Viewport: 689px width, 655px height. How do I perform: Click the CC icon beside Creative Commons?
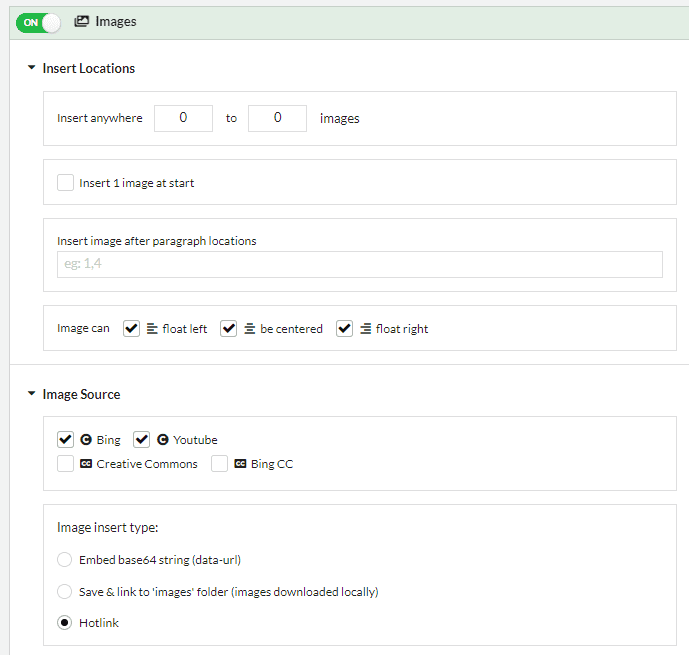pyautogui.click(x=86, y=464)
